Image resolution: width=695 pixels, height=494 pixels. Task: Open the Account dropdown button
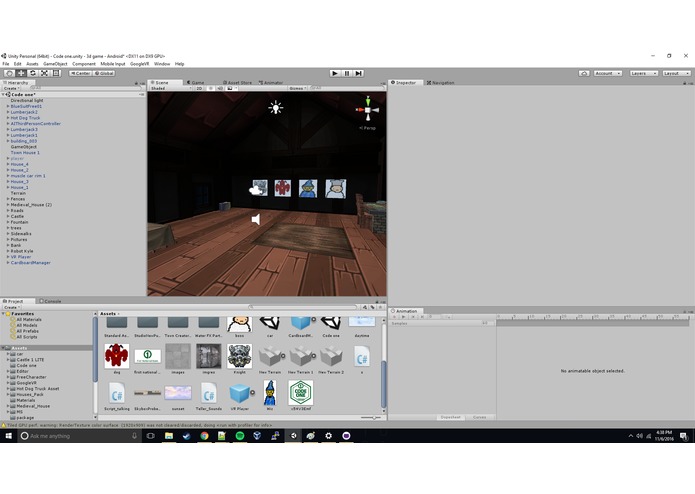click(608, 73)
